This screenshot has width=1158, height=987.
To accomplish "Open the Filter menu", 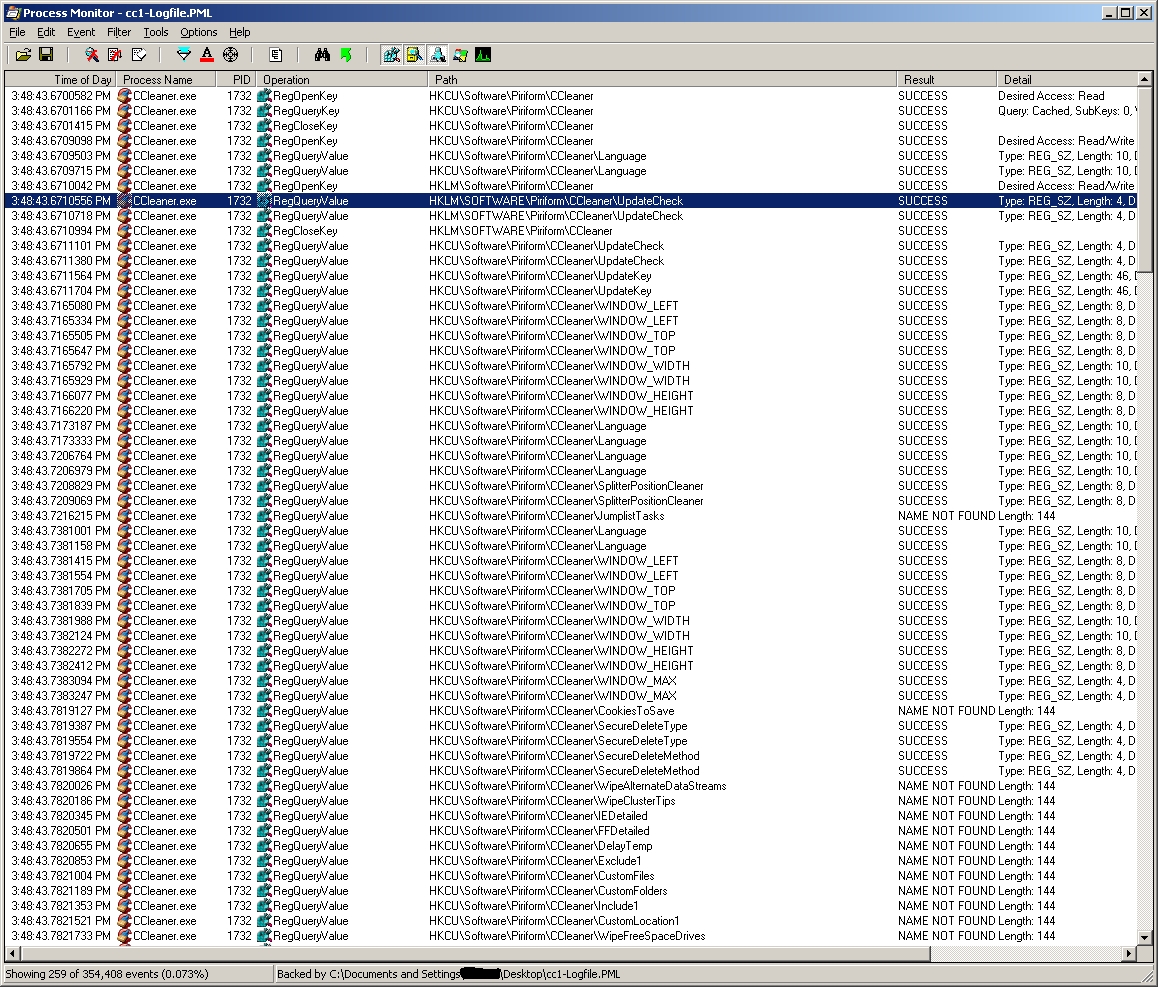I will click(x=119, y=32).
